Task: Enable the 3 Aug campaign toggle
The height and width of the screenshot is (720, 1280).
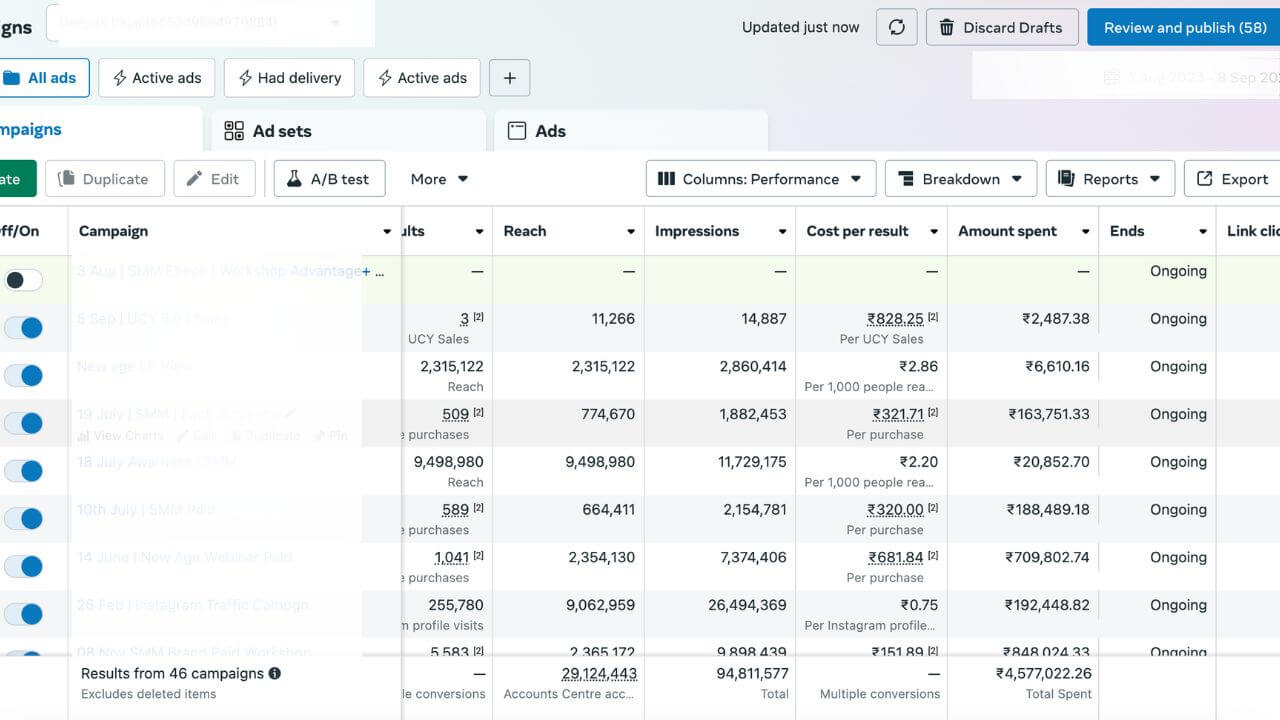Action: 23,280
